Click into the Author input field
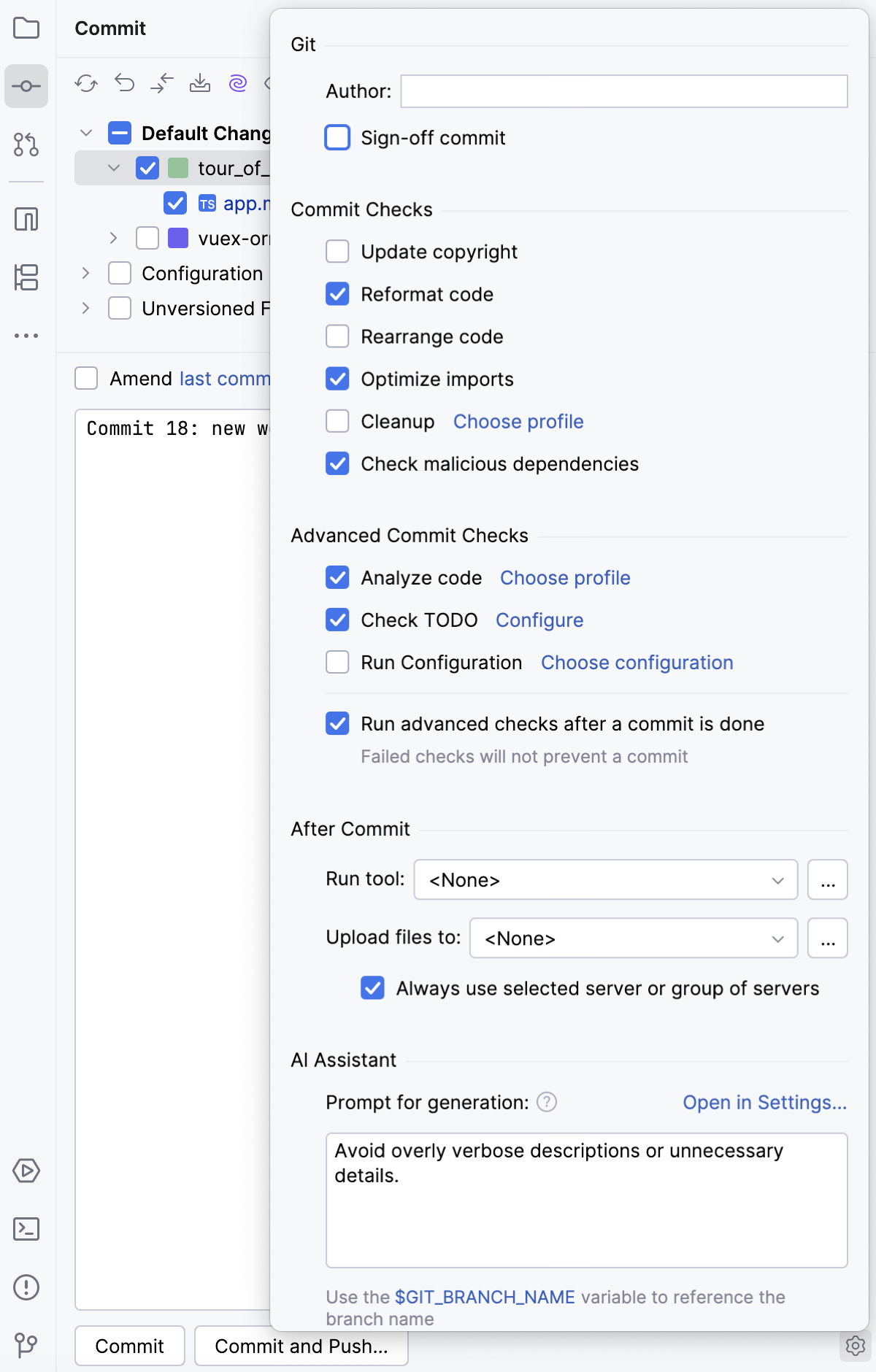This screenshot has height=1372, width=876. pyautogui.click(x=624, y=91)
